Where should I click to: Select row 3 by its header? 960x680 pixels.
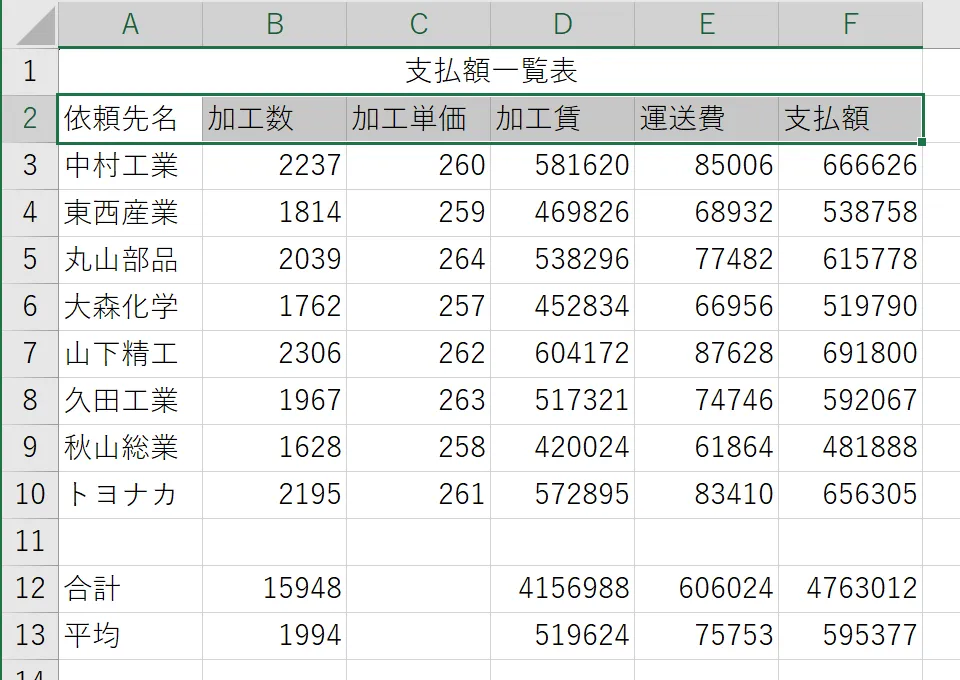click(x=30, y=165)
